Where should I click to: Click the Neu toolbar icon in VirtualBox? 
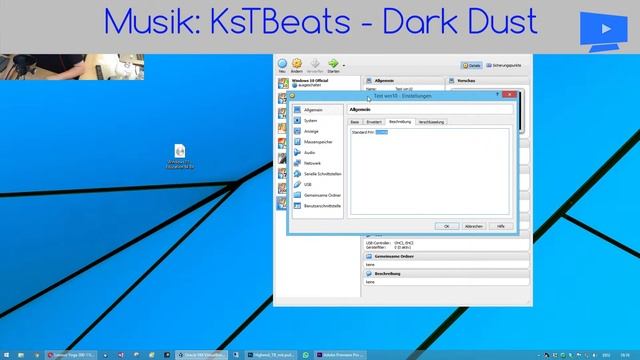tap(282, 64)
